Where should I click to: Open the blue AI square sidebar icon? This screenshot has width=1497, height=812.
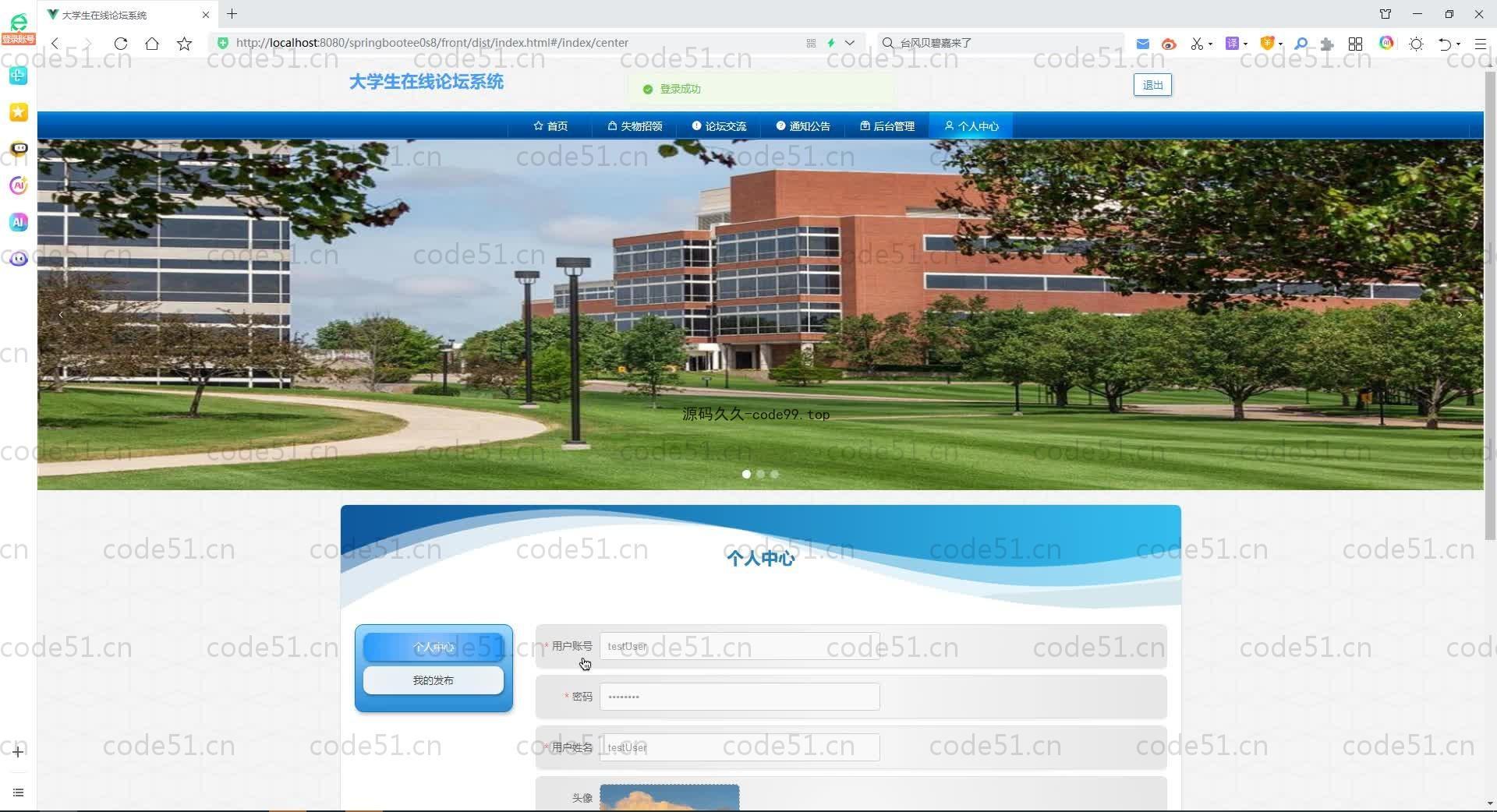tap(18, 222)
